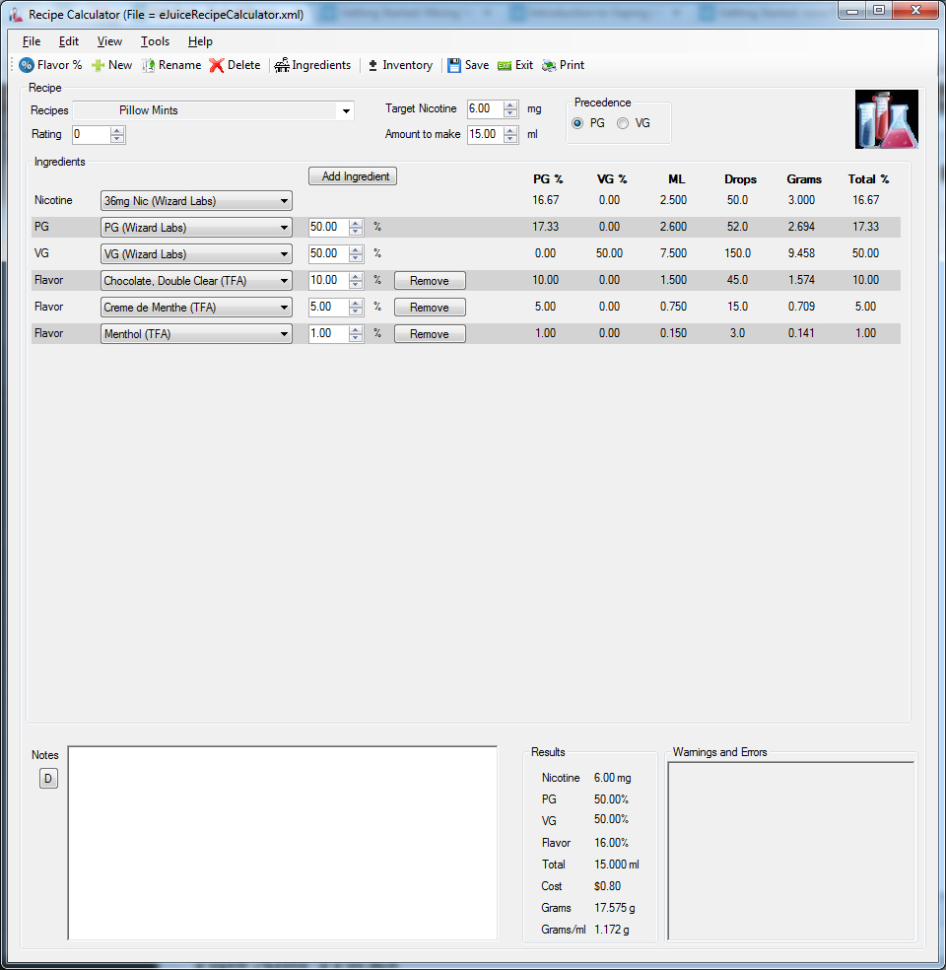Screen dimensions: 946x970
Task: Open the Inventory window
Action: pyautogui.click(x=399, y=64)
